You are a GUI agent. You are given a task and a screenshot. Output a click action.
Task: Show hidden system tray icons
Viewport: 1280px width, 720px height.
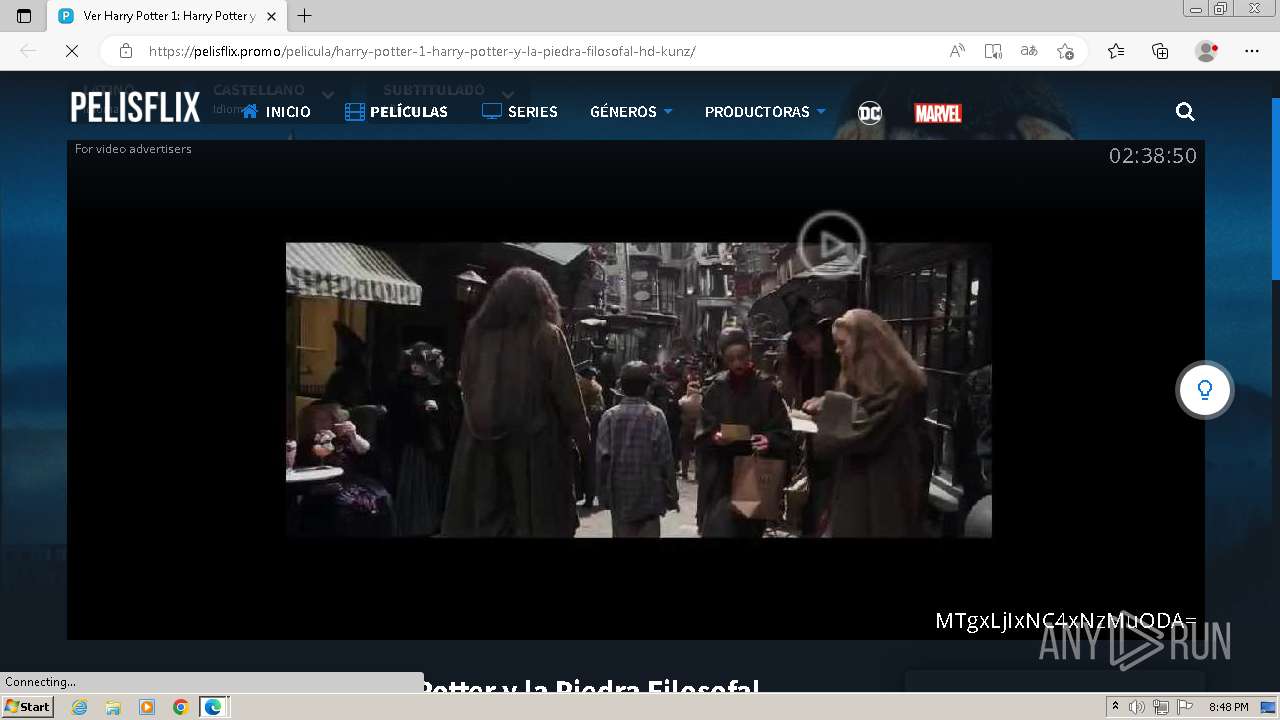pos(1115,707)
